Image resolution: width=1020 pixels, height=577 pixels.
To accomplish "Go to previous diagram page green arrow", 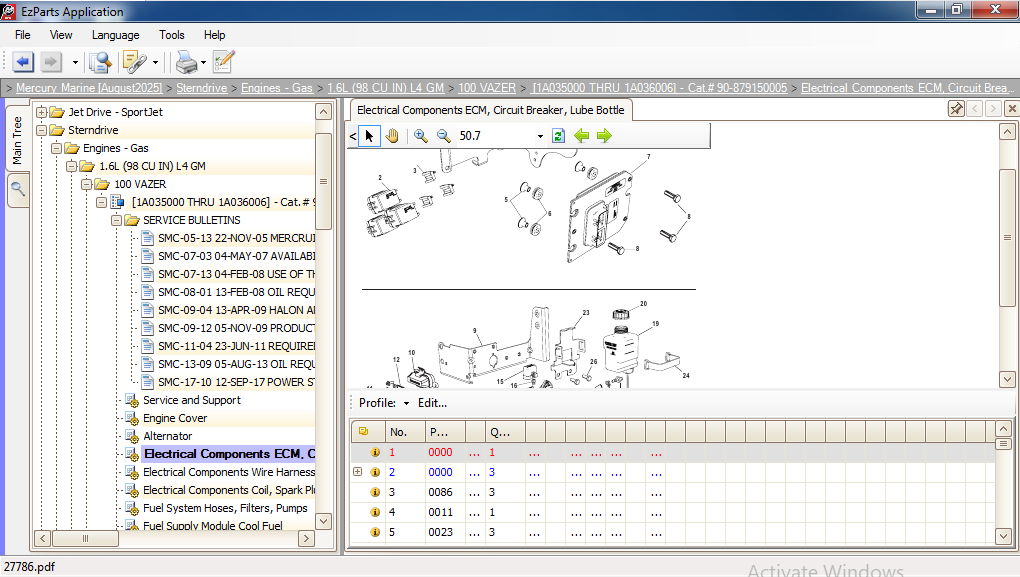I will [582, 136].
